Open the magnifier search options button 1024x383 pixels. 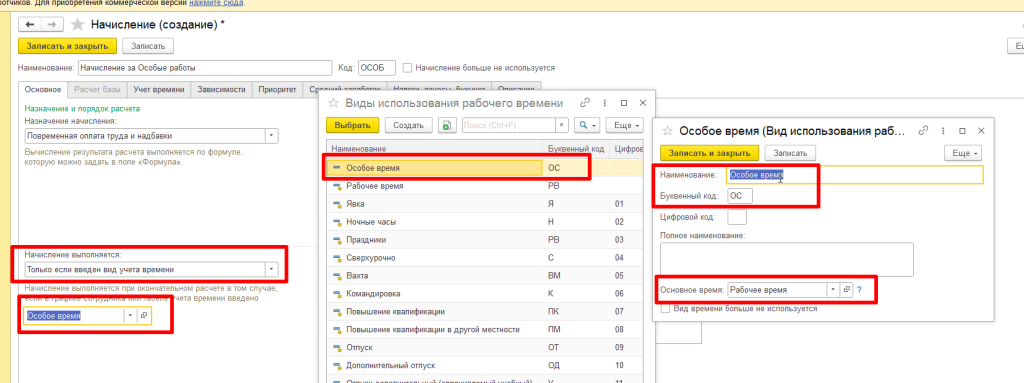click(x=586, y=125)
